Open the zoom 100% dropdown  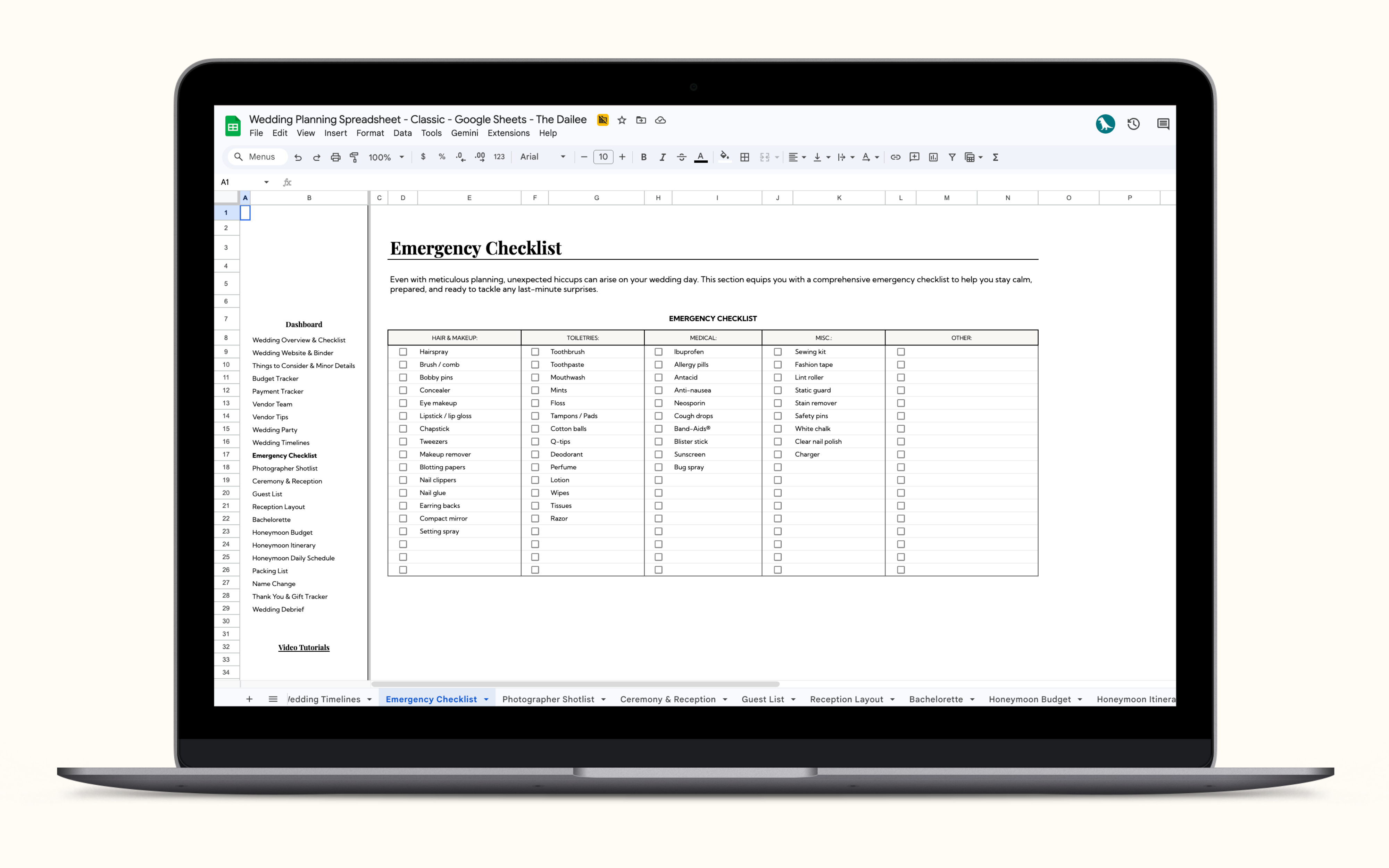coord(386,157)
